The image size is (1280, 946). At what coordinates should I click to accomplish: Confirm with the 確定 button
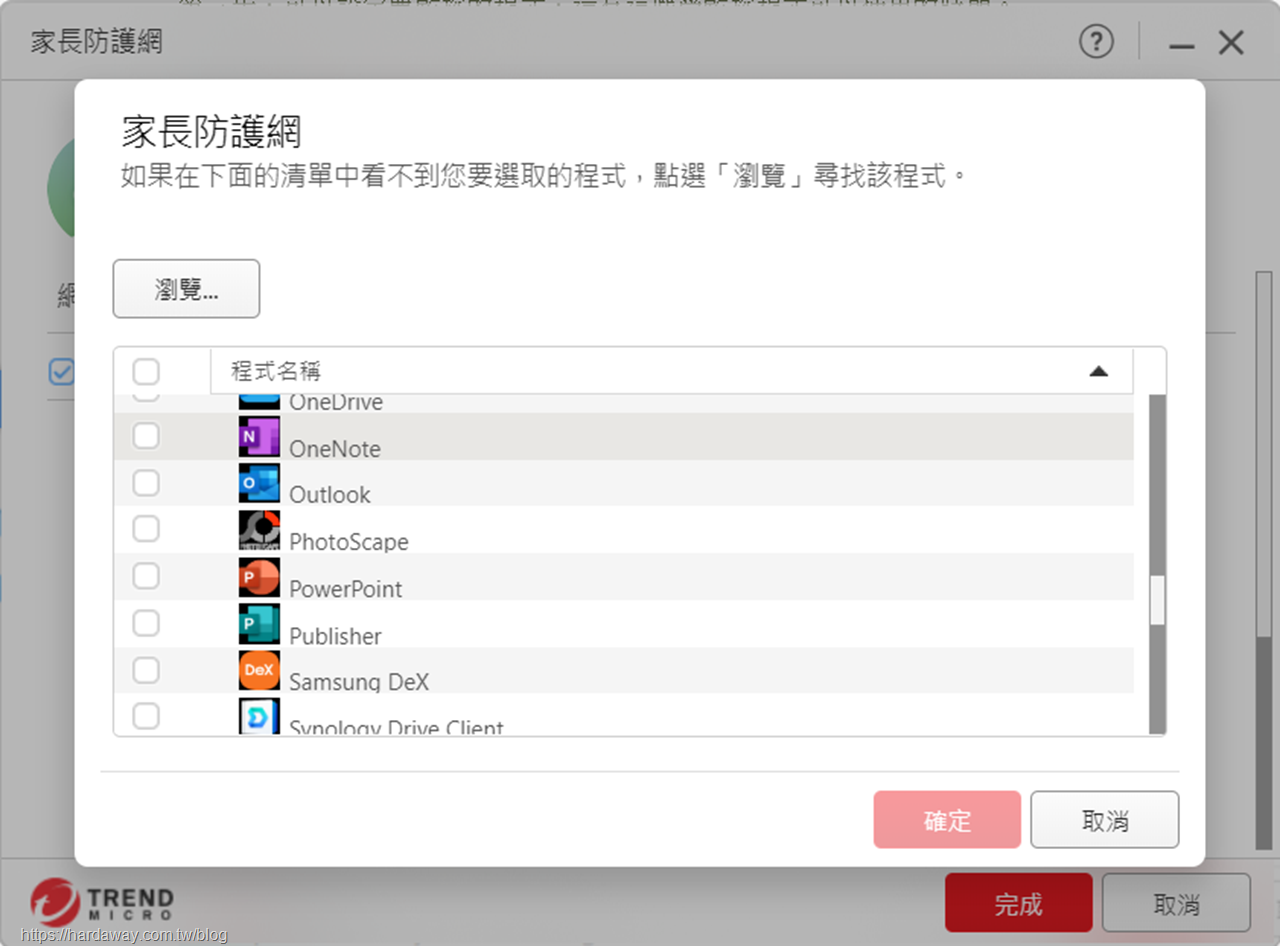click(x=947, y=820)
